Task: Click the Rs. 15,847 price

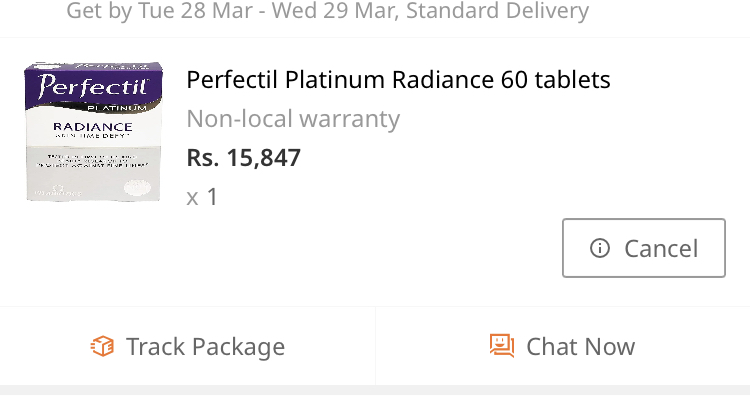Action: click(x=243, y=157)
